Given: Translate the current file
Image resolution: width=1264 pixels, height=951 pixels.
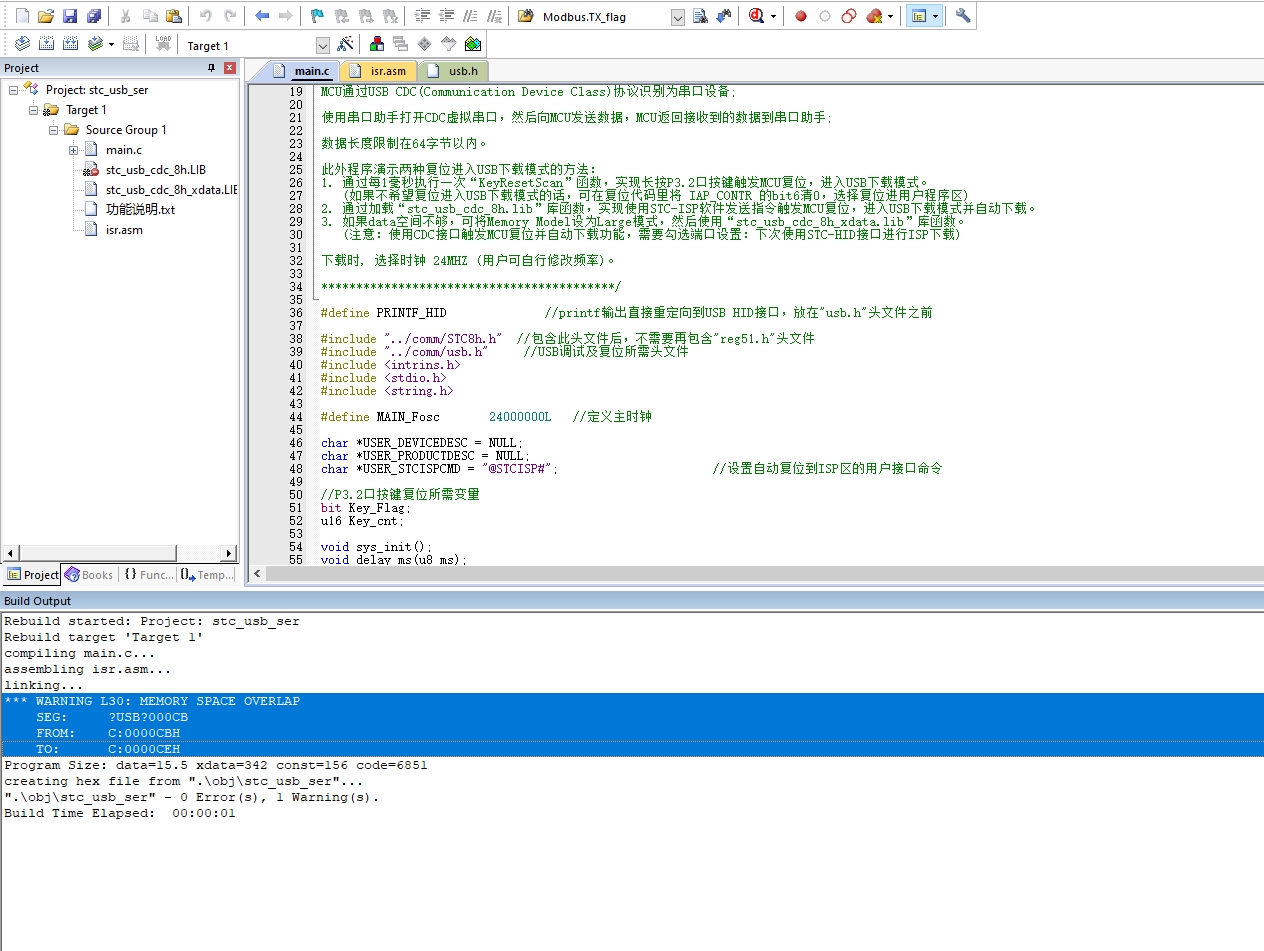Looking at the screenshot, I should point(21,44).
